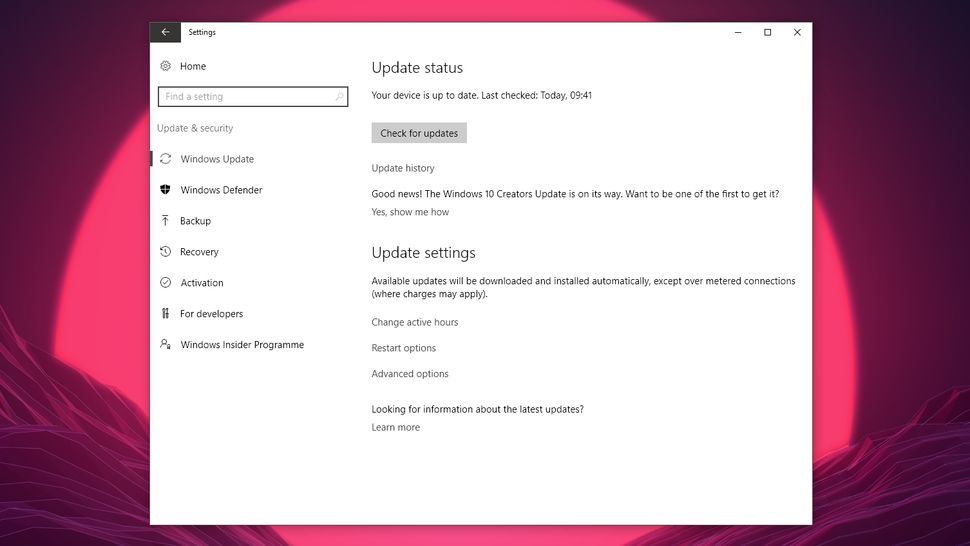Screen dimensions: 970x546
Task: Click the 'Update status' heading
Action: (417, 68)
